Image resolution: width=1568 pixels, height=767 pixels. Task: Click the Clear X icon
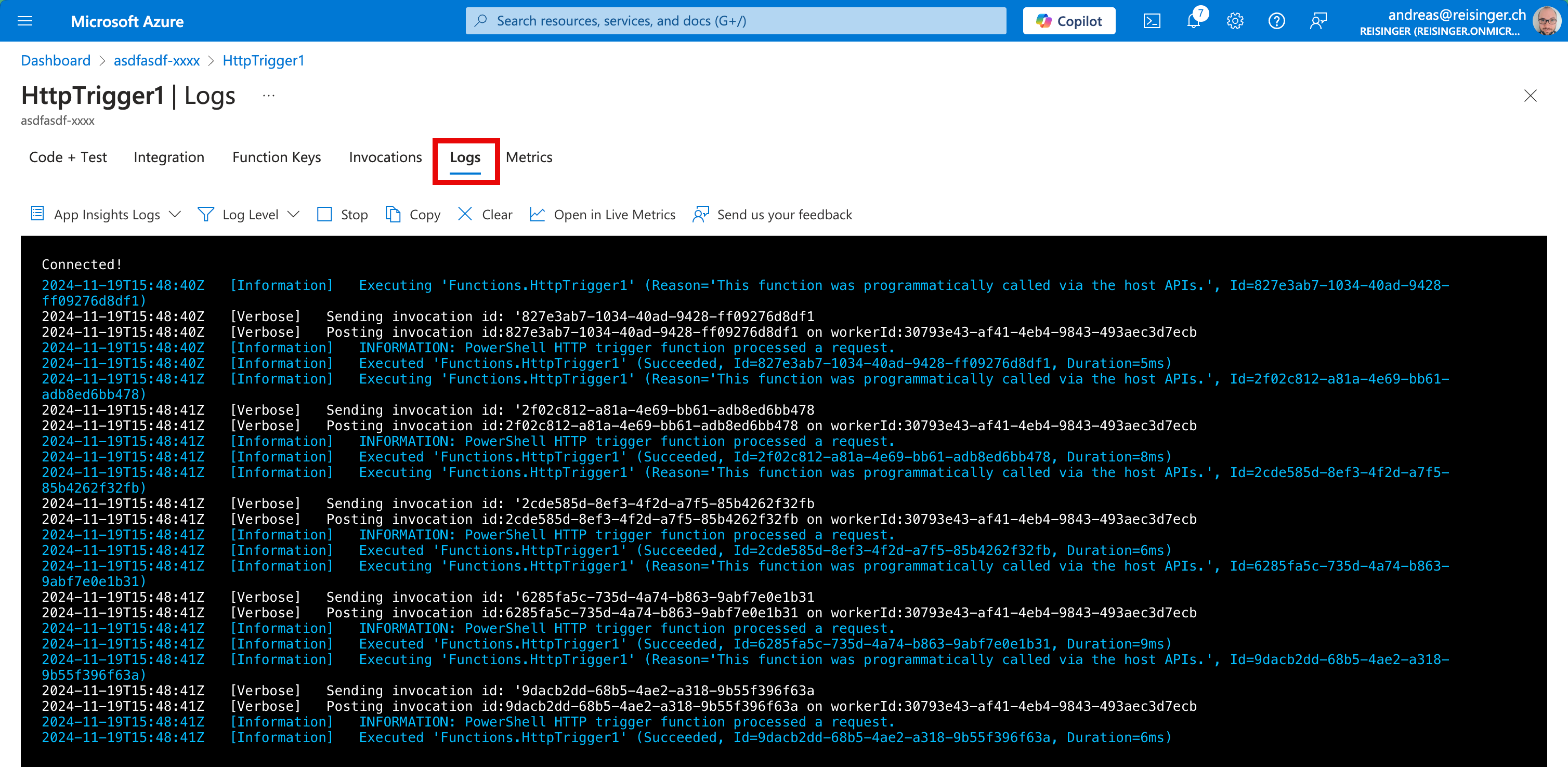tap(464, 214)
